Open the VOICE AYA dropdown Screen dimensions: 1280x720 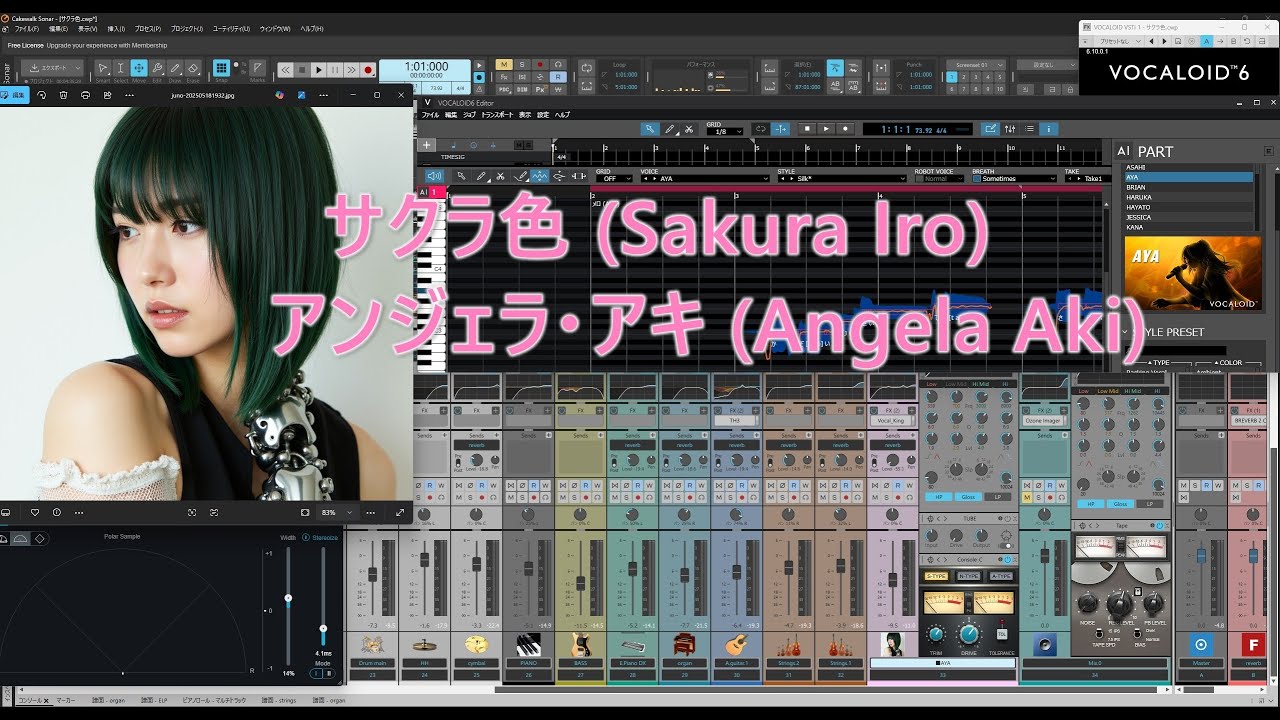(706, 178)
